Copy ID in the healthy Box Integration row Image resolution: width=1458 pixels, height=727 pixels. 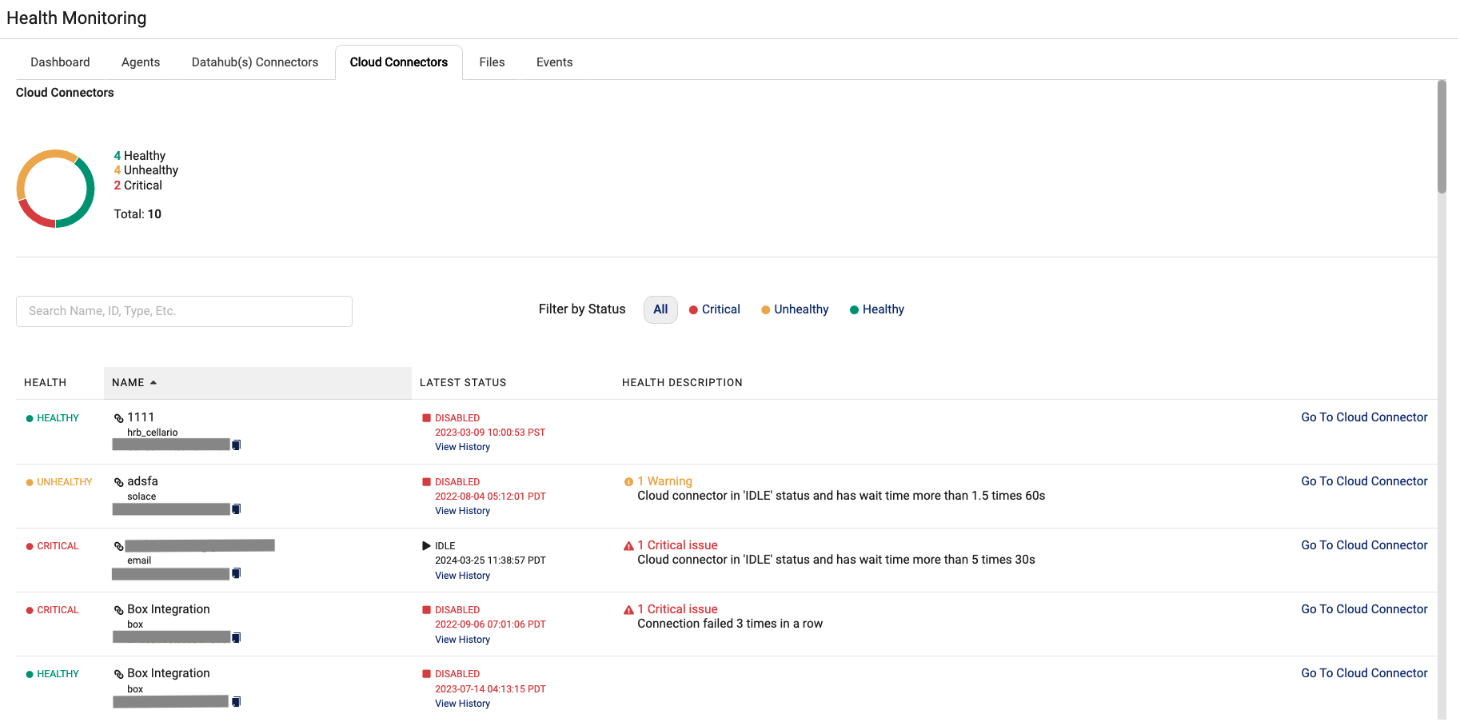[x=236, y=702]
